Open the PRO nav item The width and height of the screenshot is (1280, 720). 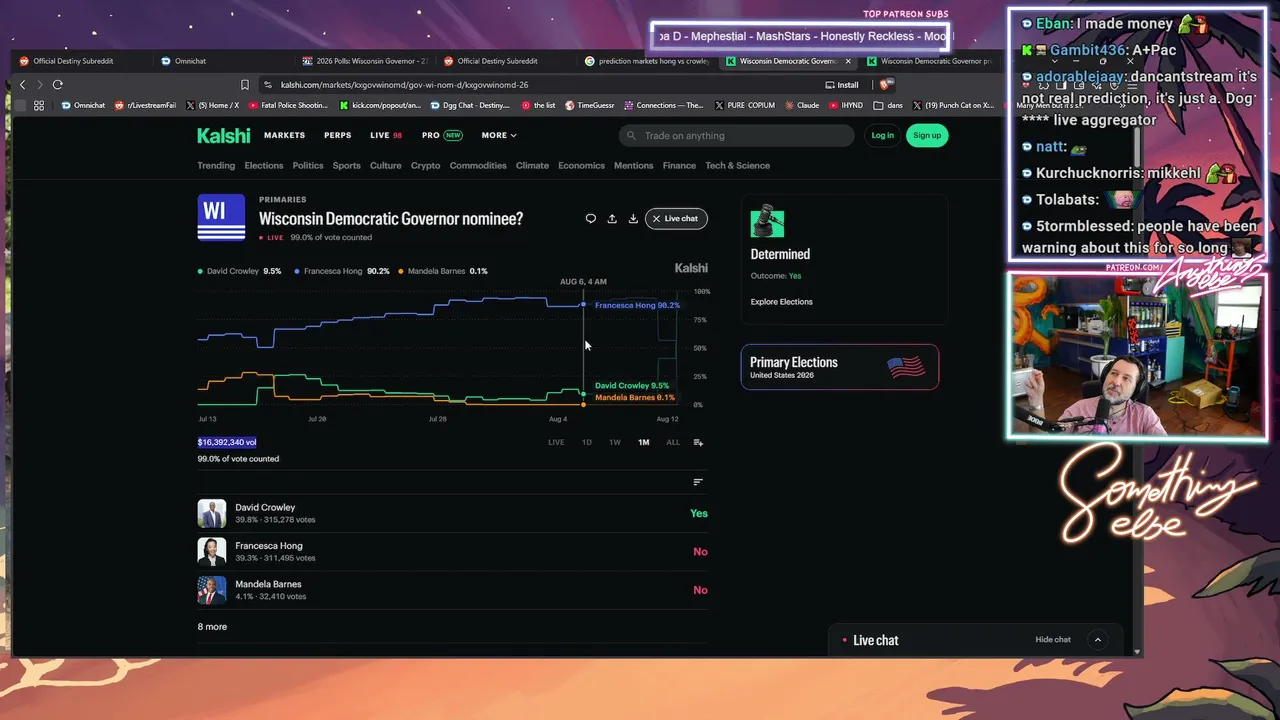442,135
